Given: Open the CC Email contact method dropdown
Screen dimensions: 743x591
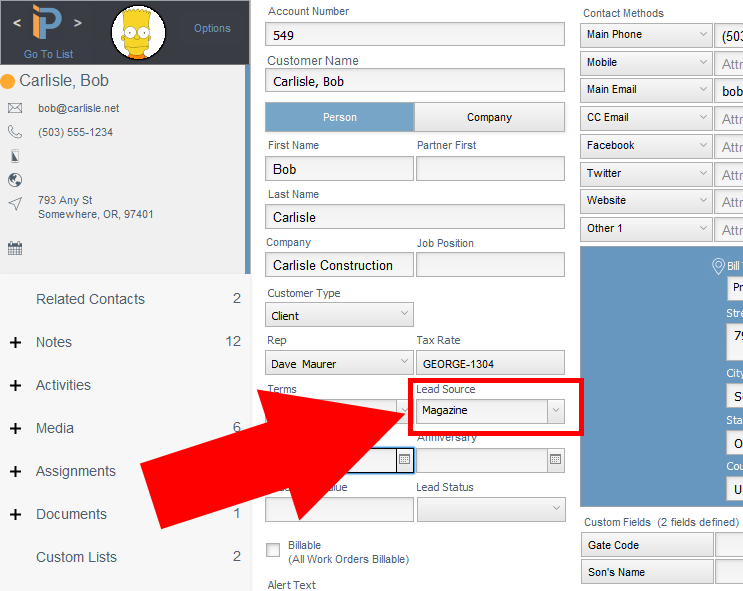Looking at the screenshot, I should (646, 118).
